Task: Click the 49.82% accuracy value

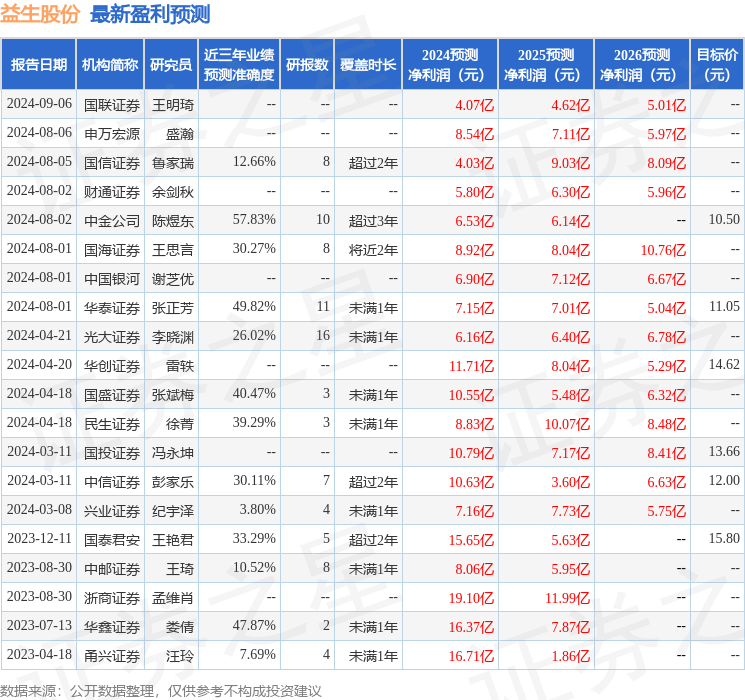Action: point(254,307)
